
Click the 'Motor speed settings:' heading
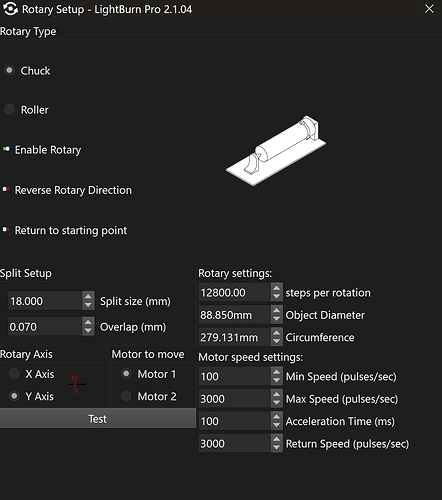coord(250,357)
